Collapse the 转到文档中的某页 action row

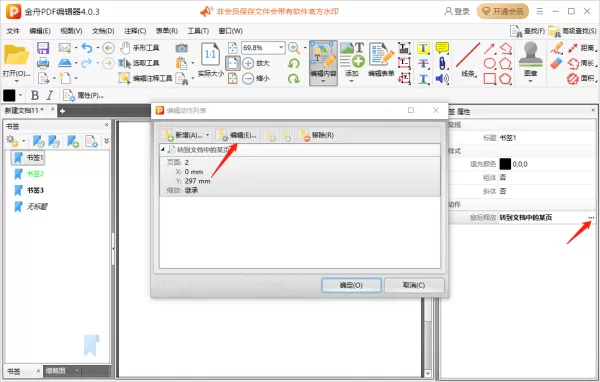point(163,150)
